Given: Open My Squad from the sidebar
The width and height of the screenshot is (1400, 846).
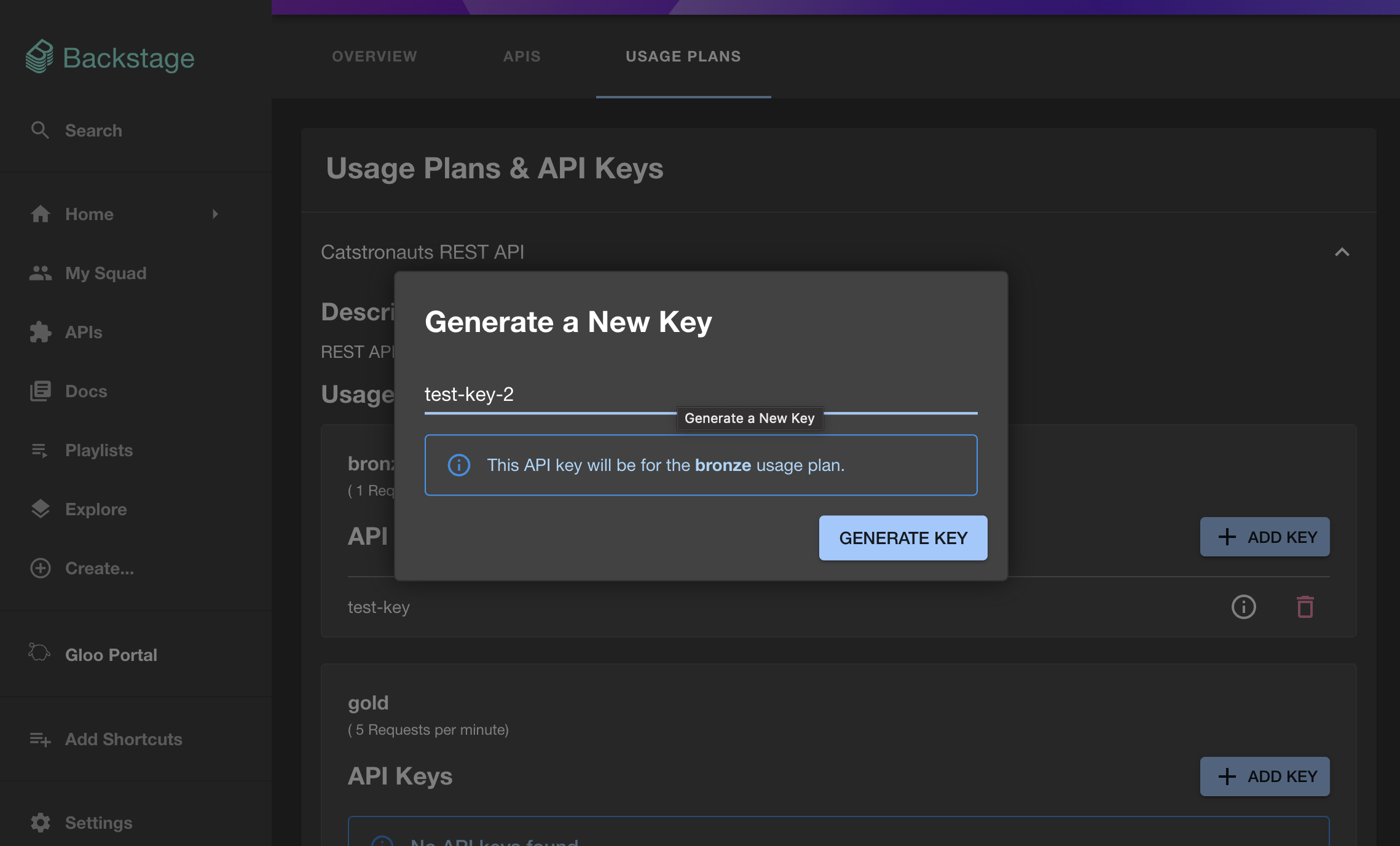Looking at the screenshot, I should (106, 273).
